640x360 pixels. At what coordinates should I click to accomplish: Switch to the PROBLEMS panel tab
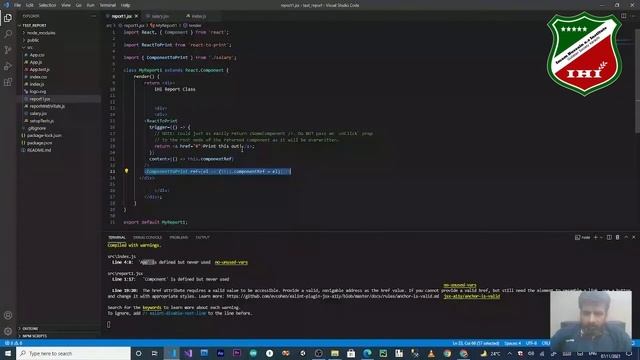(x=179, y=237)
